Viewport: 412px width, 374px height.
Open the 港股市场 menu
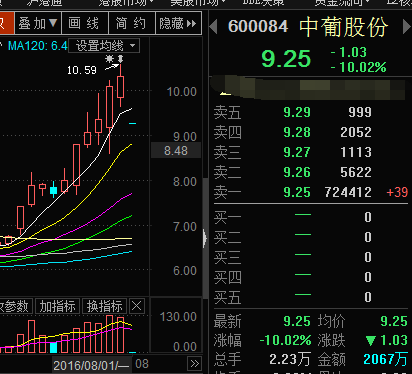click(126, 3)
